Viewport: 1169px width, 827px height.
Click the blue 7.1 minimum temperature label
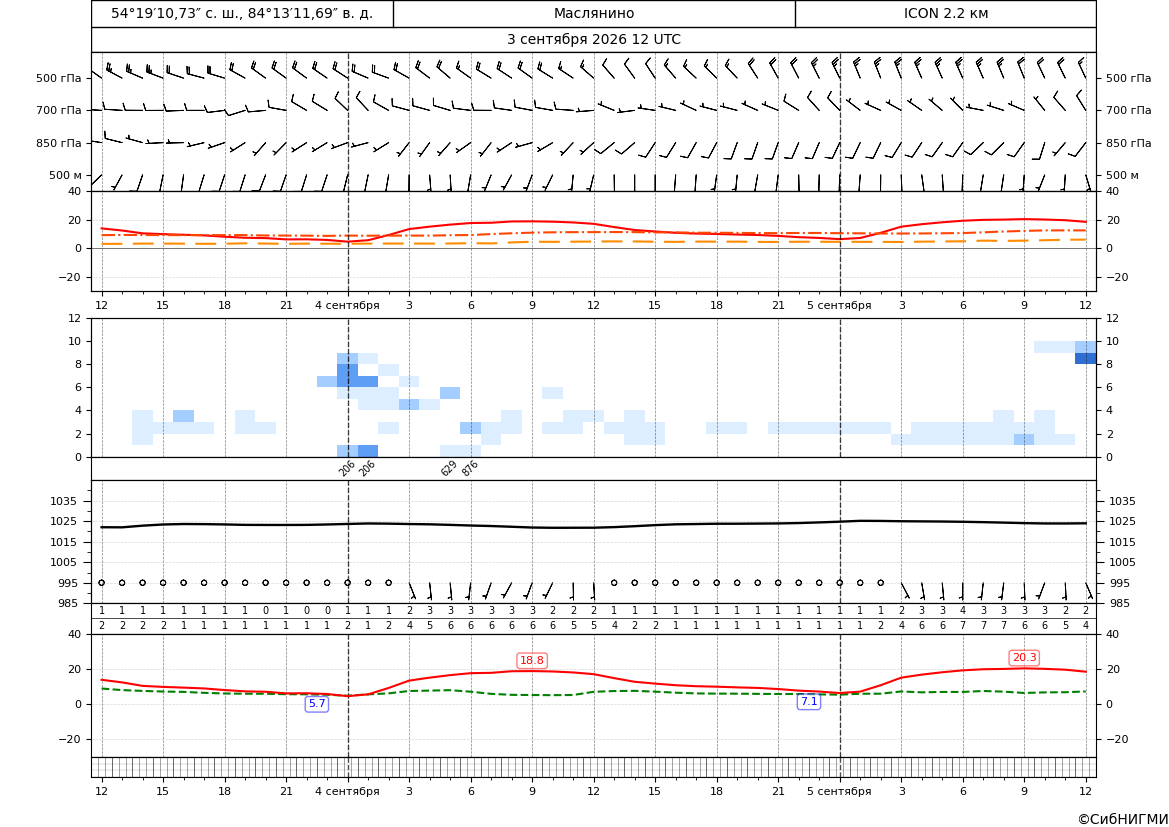809,702
